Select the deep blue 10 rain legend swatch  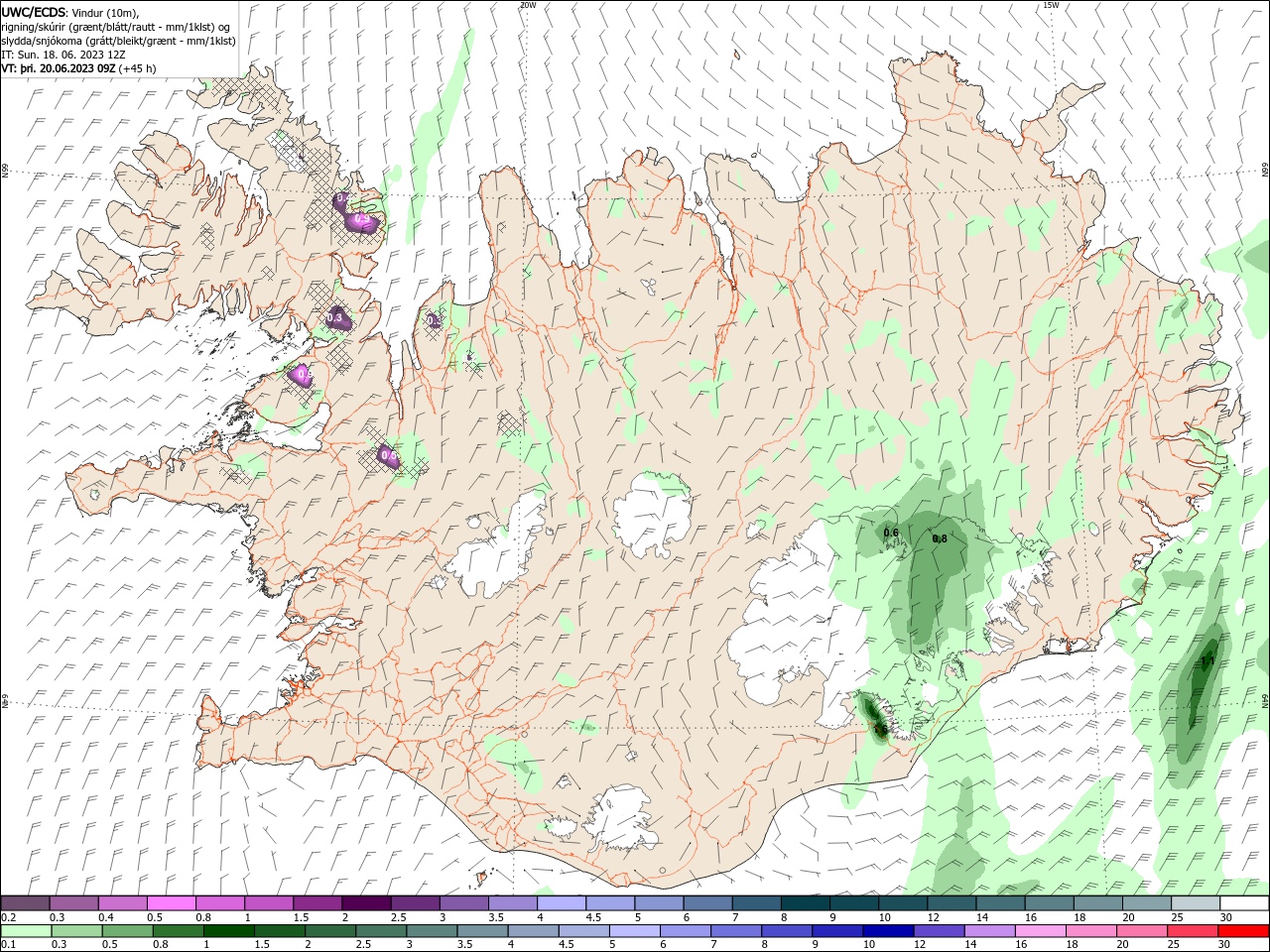coord(886,931)
